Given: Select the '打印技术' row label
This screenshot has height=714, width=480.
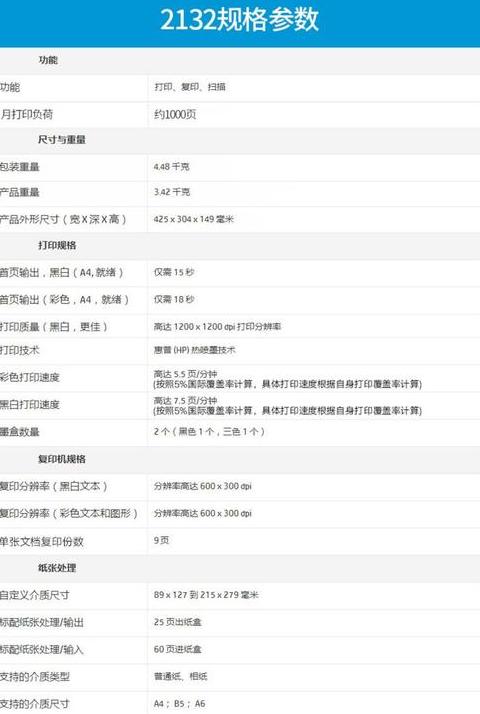Looking at the screenshot, I should point(20,350).
